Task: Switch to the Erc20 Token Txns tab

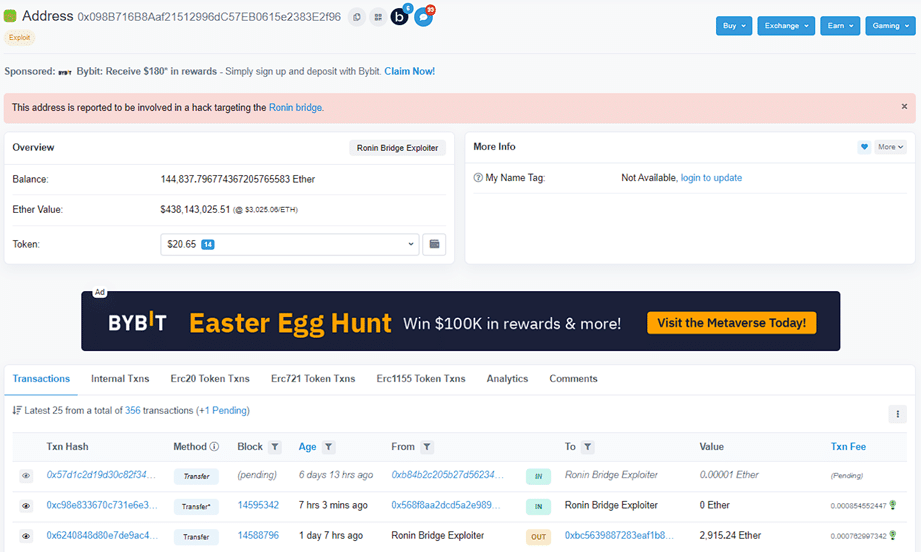Action: click(x=210, y=379)
